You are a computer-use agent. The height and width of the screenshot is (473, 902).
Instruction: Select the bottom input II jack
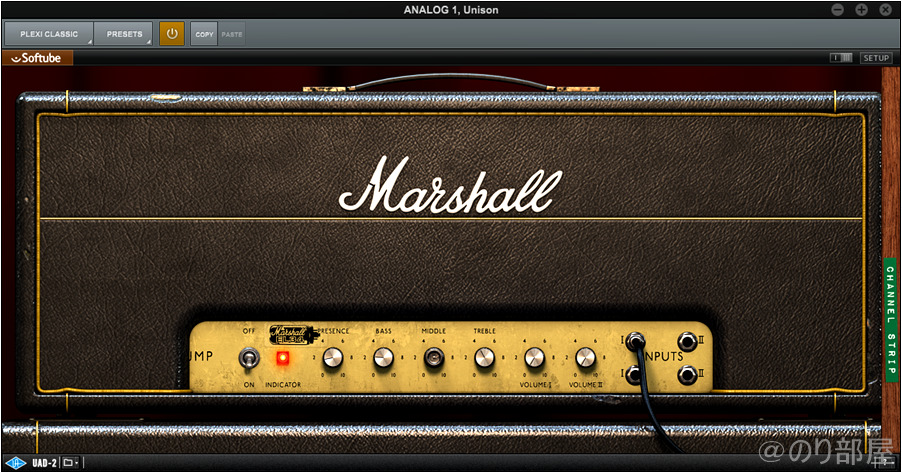[687, 375]
